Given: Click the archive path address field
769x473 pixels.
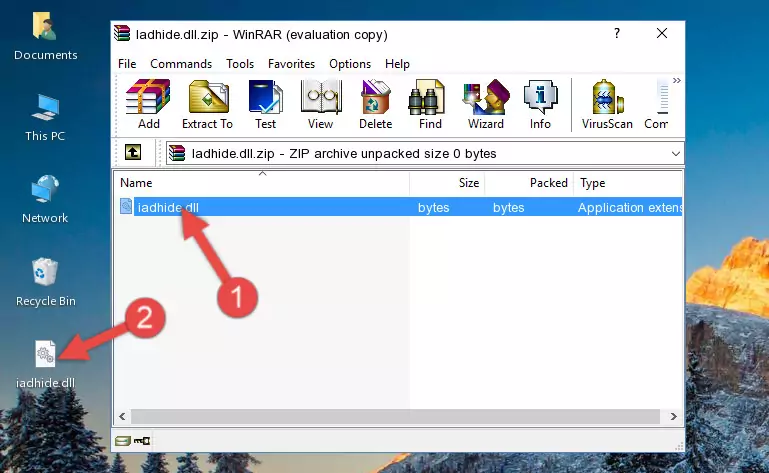Looking at the screenshot, I should (x=425, y=154).
